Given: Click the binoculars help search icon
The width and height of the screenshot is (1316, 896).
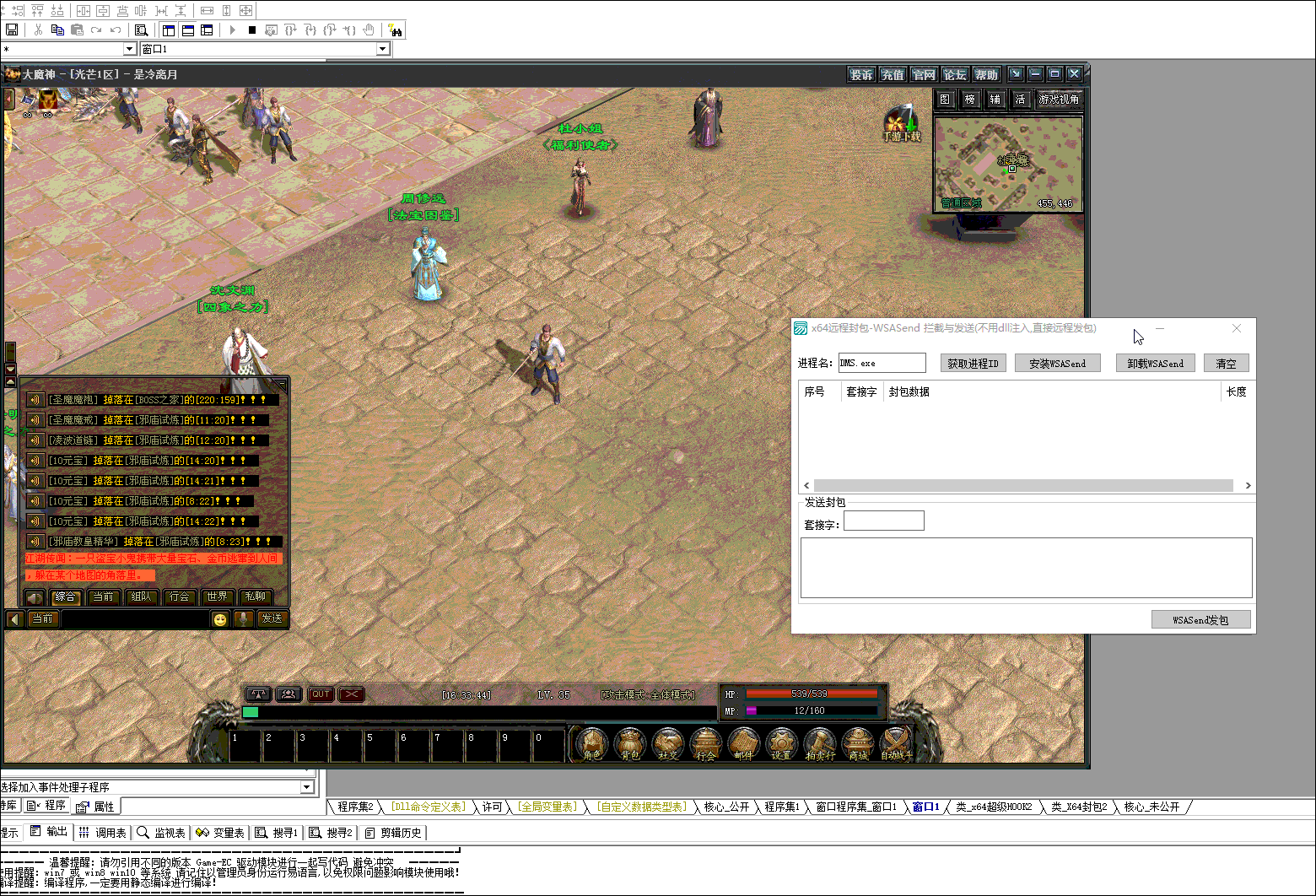Looking at the screenshot, I should 396,30.
